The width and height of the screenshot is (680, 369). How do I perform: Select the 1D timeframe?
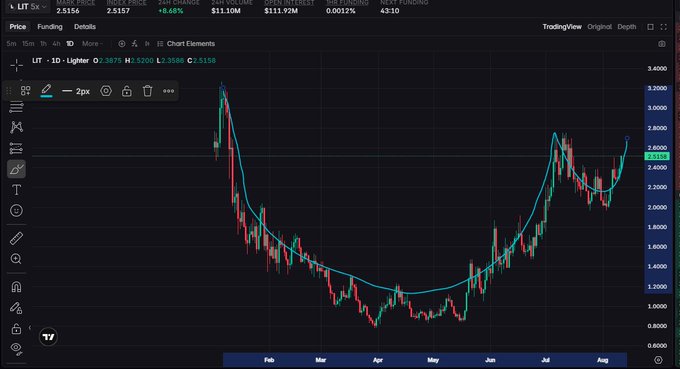pyautogui.click(x=70, y=44)
